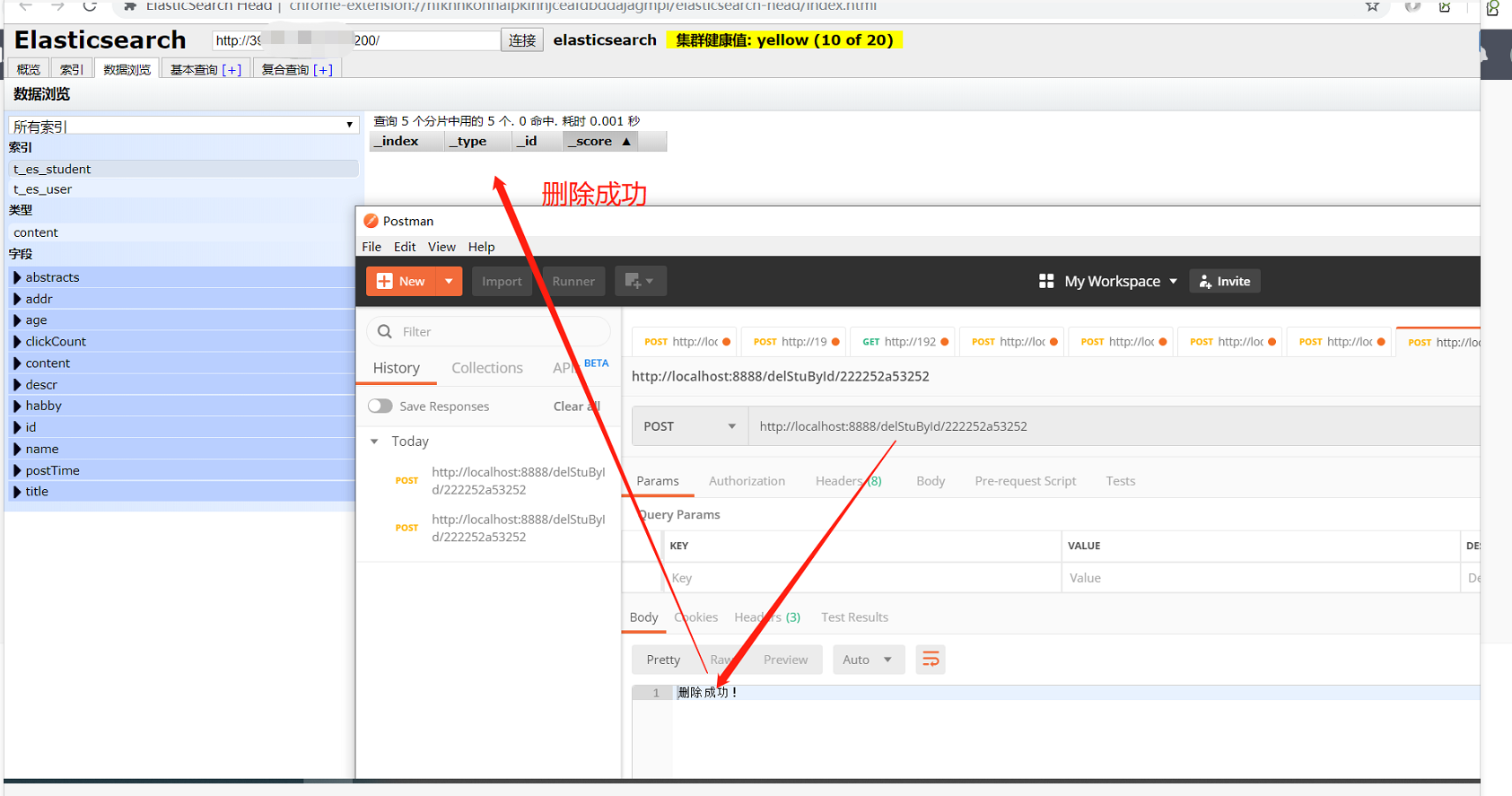
Task: Open the File menu in Postman
Action: (371, 247)
